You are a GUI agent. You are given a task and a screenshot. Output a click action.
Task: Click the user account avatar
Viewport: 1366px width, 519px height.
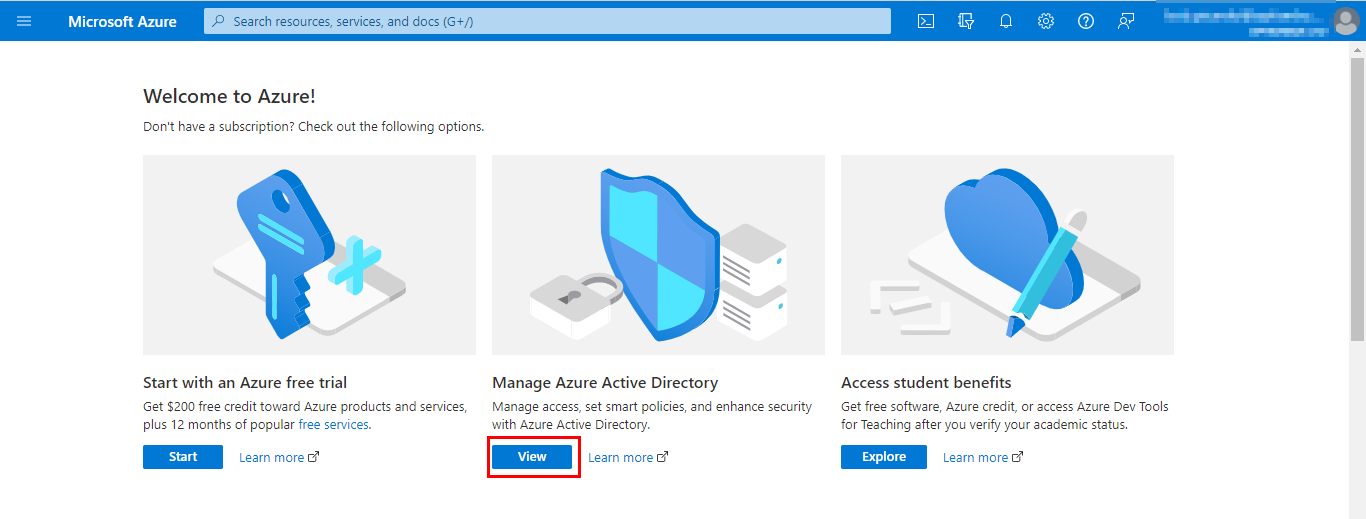pos(1346,21)
